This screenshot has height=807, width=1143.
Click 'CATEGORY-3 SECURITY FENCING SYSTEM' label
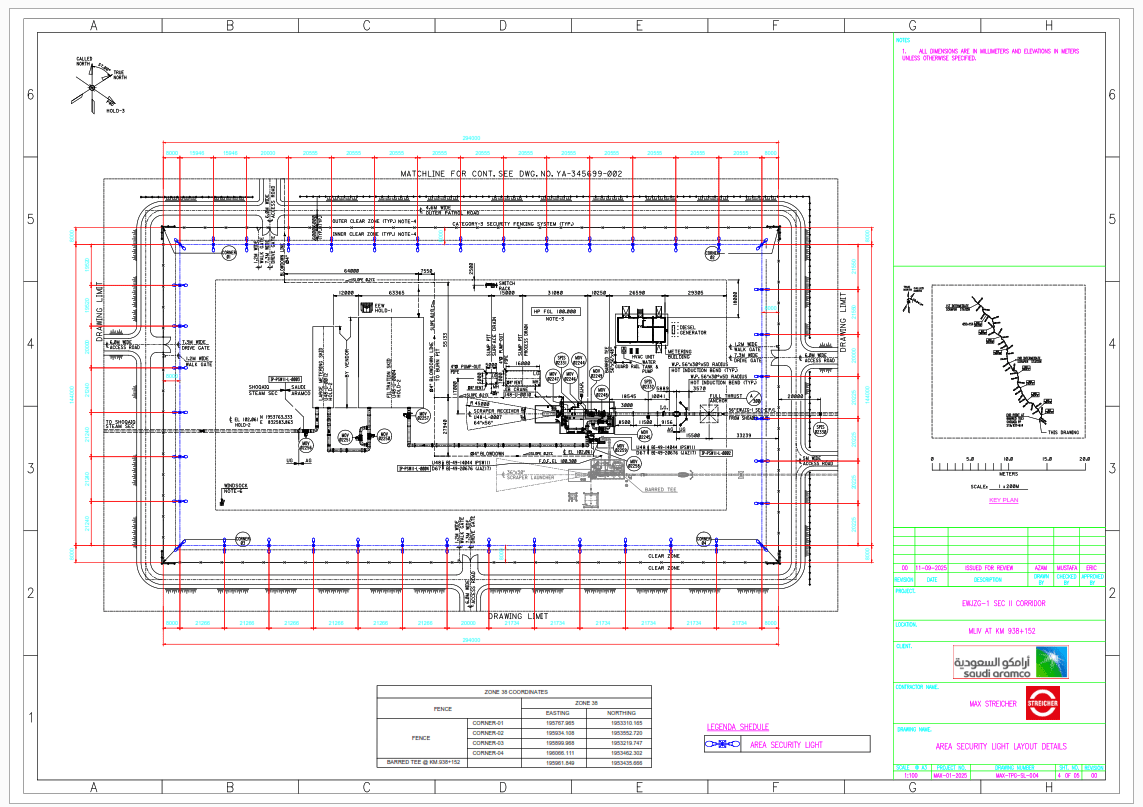[513, 224]
